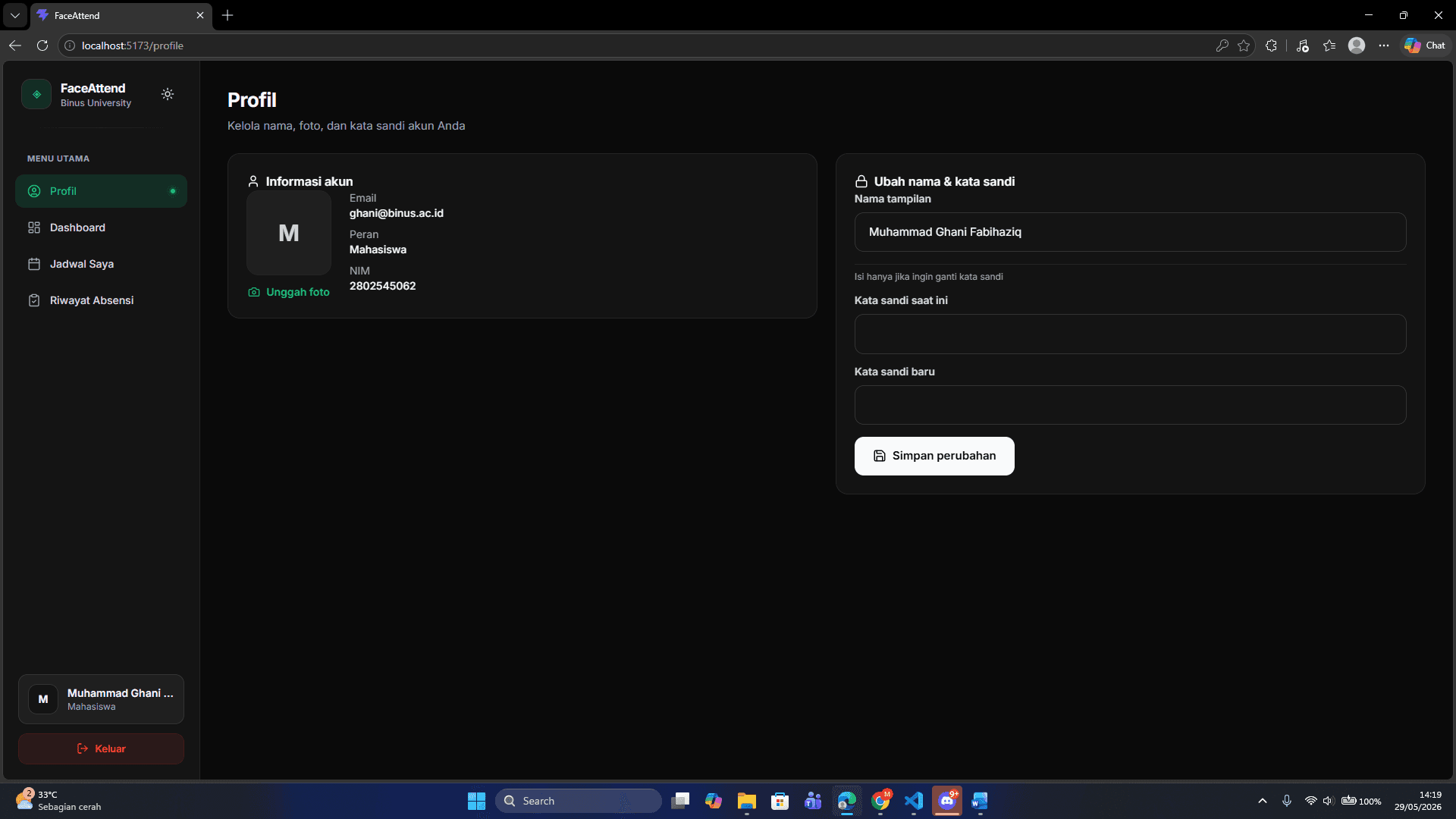The height and width of the screenshot is (819, 1456).
Task: Click the Unggah foto link
Action: coord(289,292)
